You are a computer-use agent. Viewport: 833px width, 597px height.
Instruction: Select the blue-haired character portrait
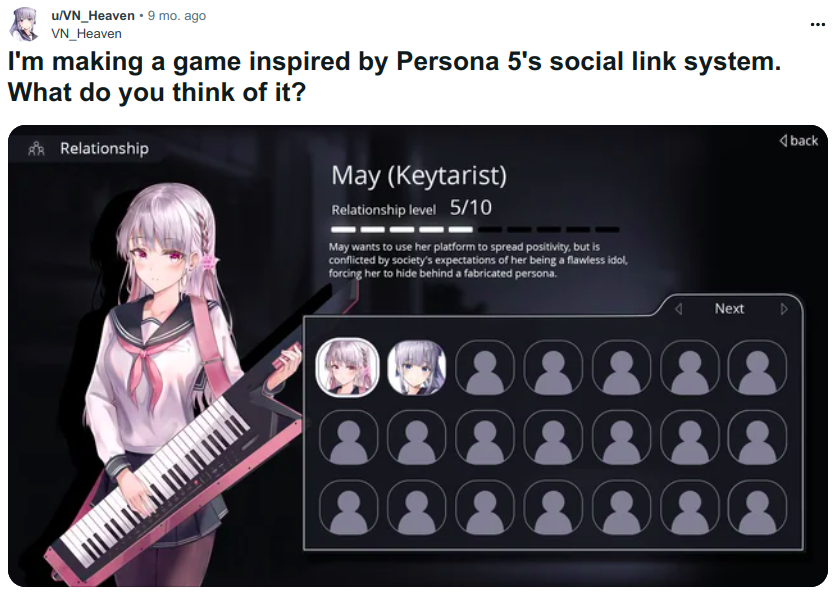tap(416, 368)
